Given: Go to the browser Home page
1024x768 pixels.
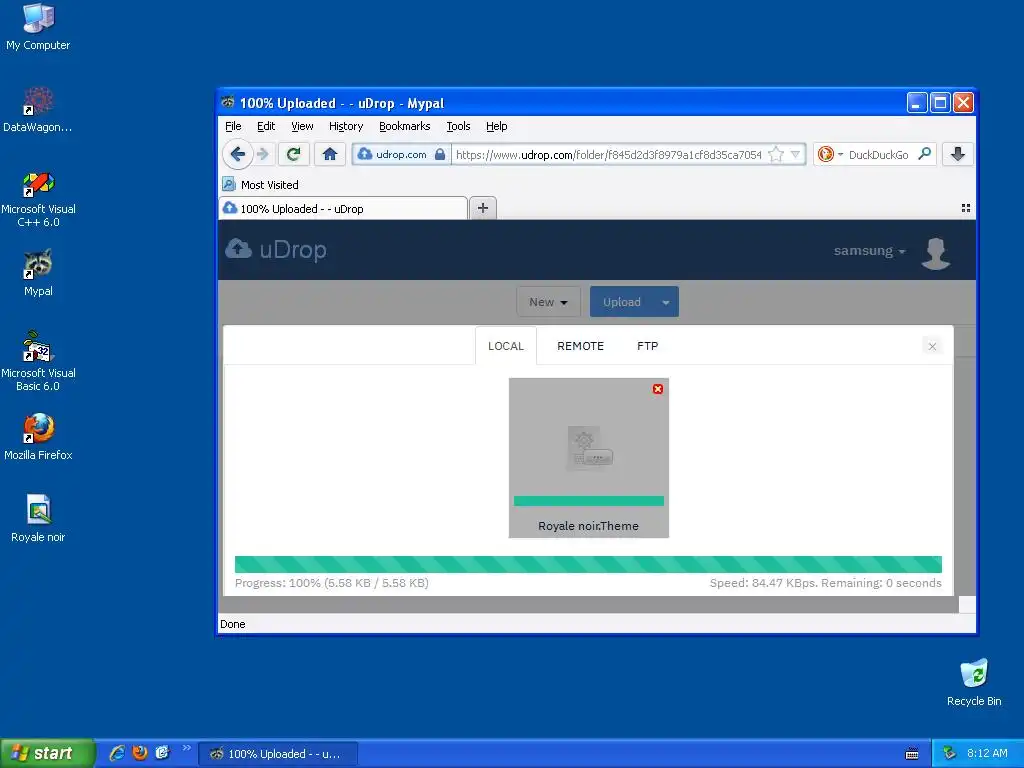Looking at the screenshot, I should 330,154.
